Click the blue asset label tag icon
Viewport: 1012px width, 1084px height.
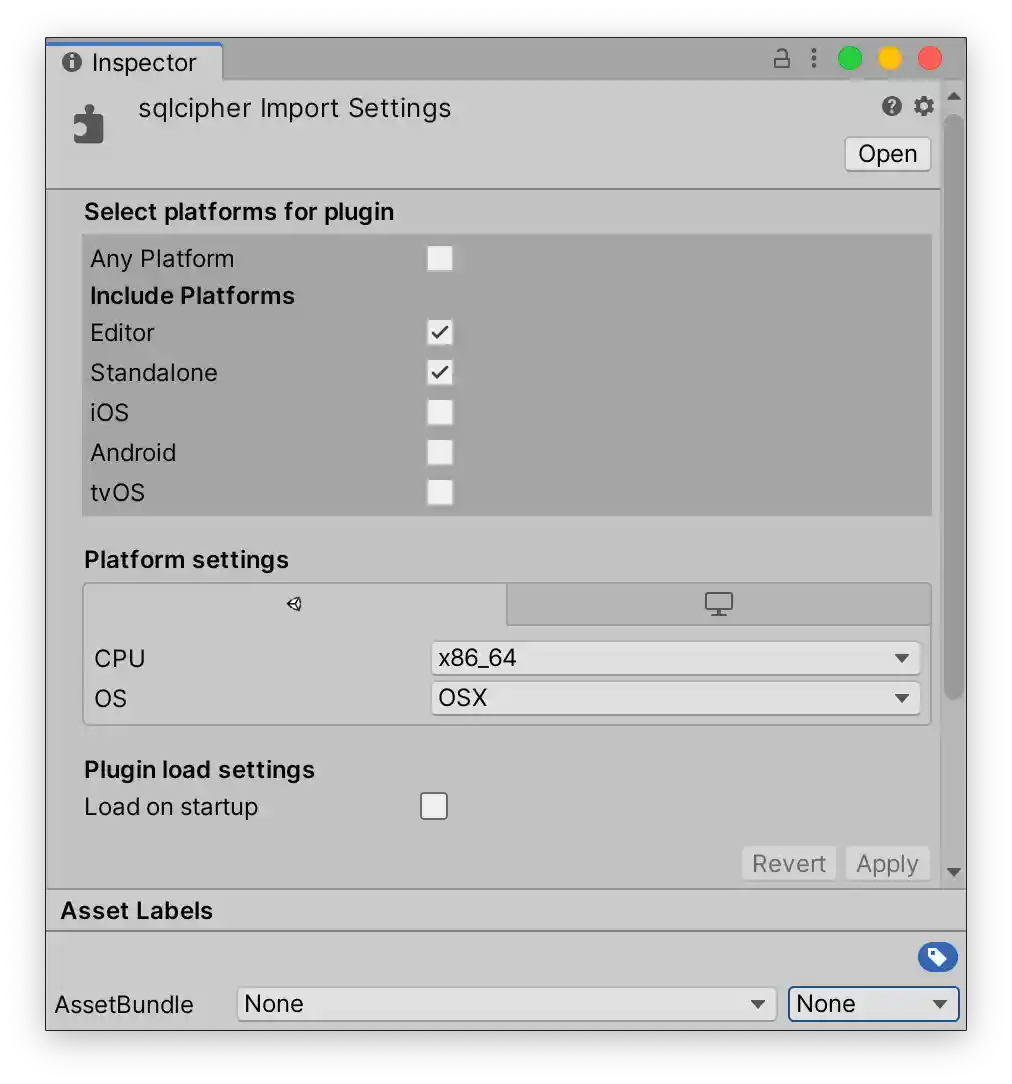937,957
